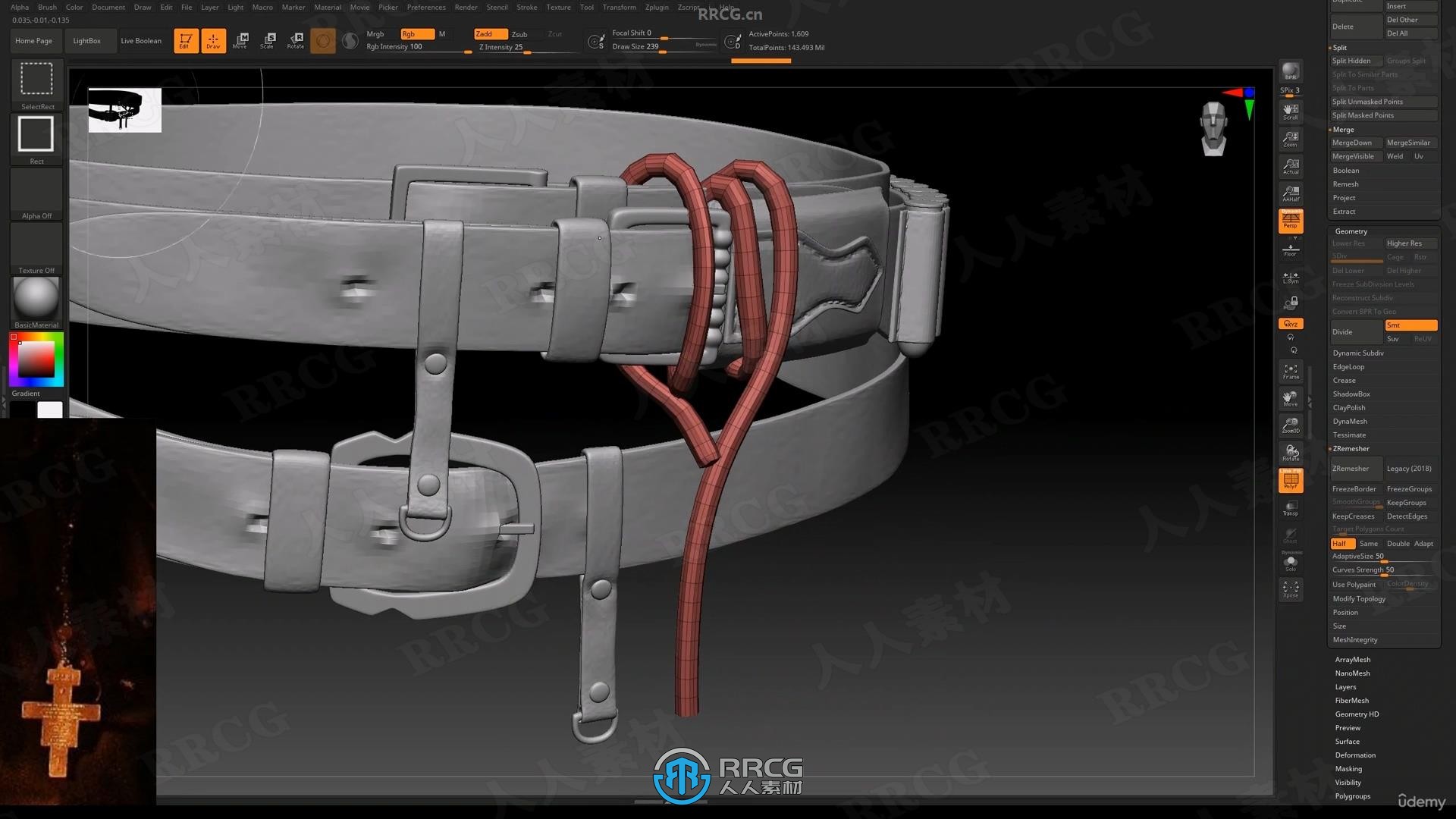
Task: Open BasicMaterial sphere picker
Action: coord(36,303)
